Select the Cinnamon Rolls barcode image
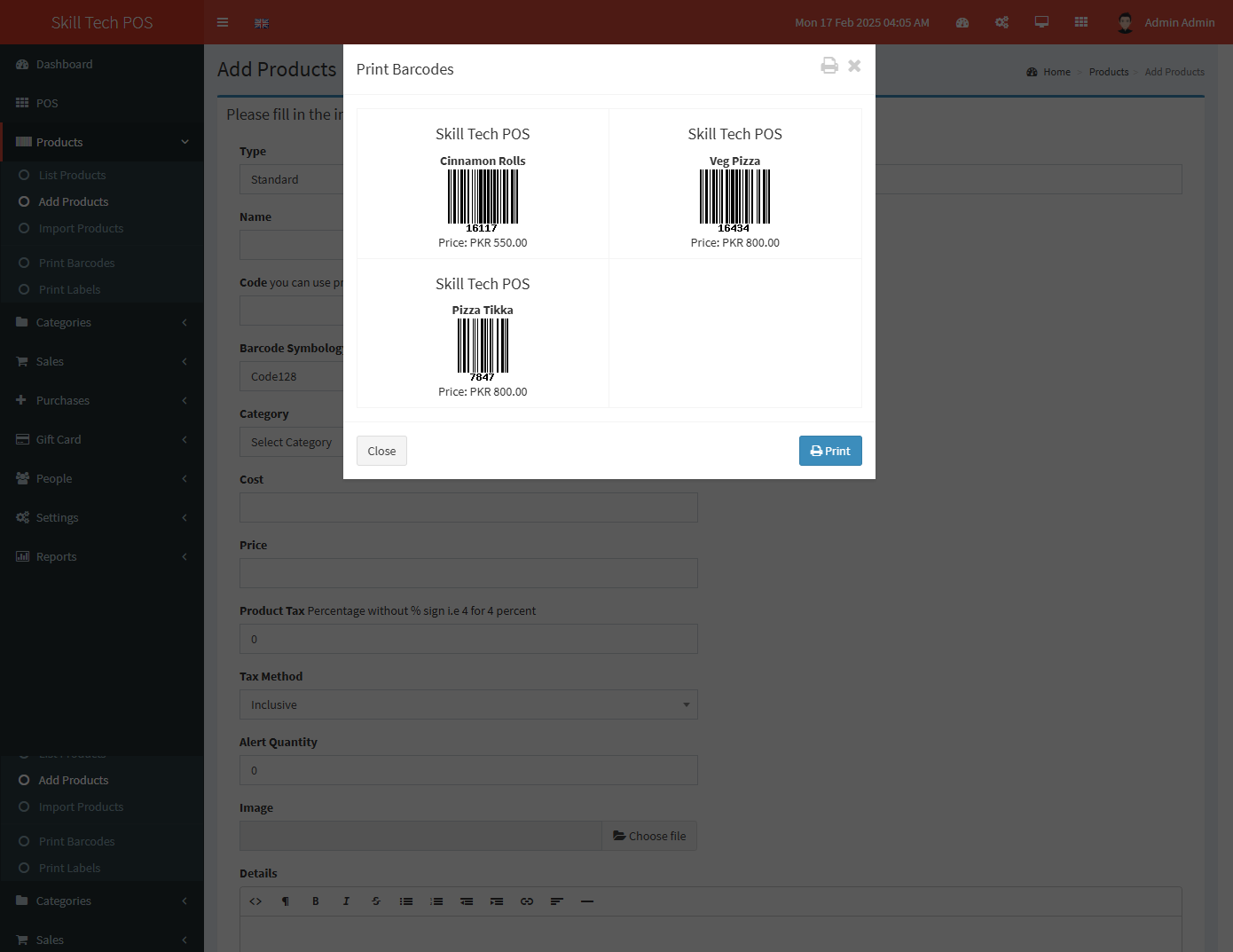 coord(483,197)
